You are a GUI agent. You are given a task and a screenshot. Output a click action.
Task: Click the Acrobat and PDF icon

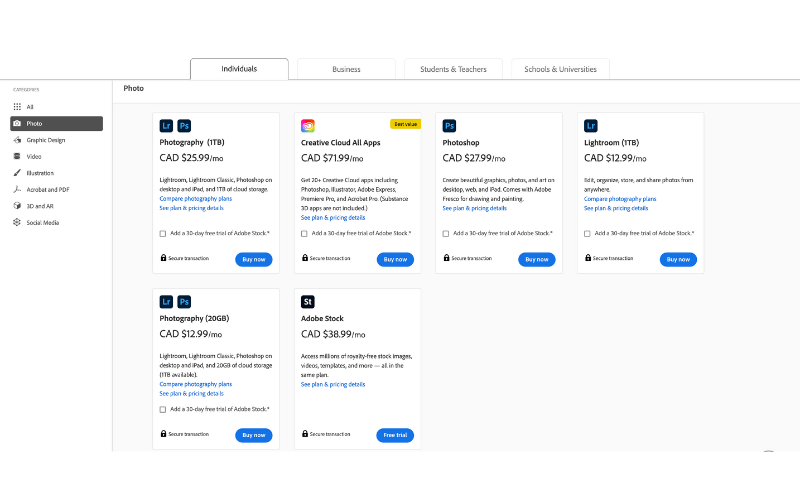point(17,189)
